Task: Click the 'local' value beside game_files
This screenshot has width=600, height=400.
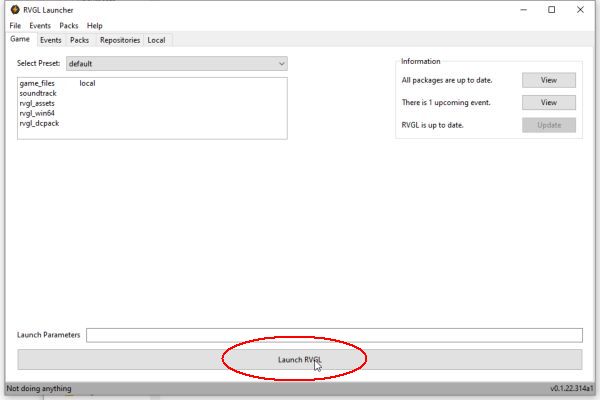Action: coord(87,83)
